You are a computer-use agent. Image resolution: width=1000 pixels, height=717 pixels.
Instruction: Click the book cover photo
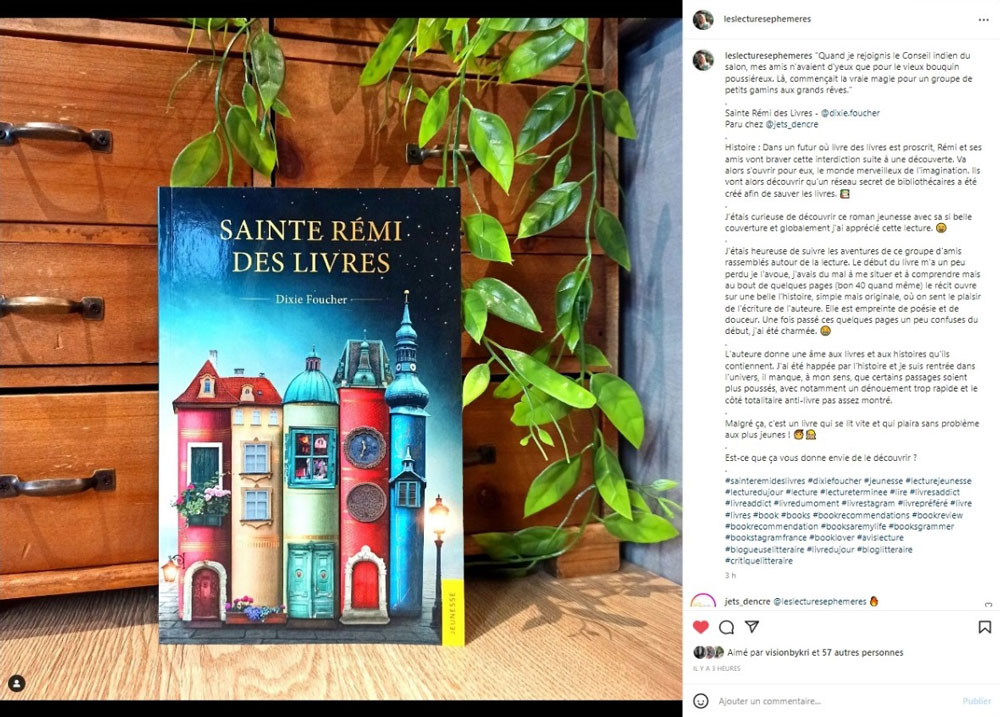pos(311,416)
